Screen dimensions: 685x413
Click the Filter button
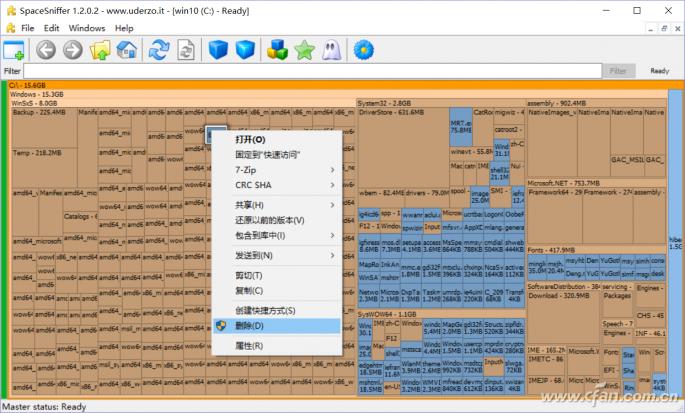click(618, 71)
